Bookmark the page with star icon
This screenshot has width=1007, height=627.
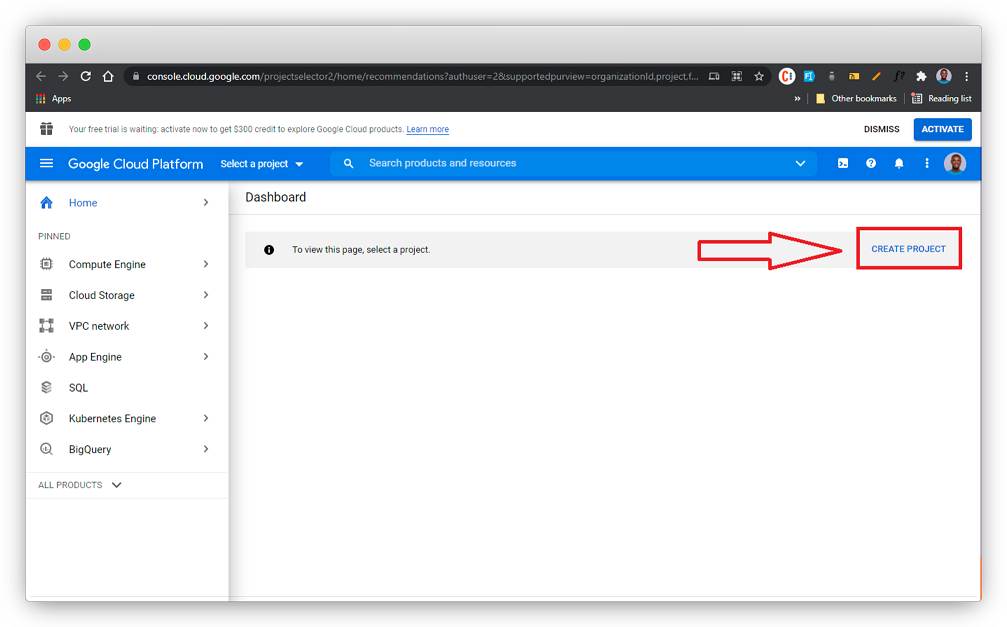(759, 76)
